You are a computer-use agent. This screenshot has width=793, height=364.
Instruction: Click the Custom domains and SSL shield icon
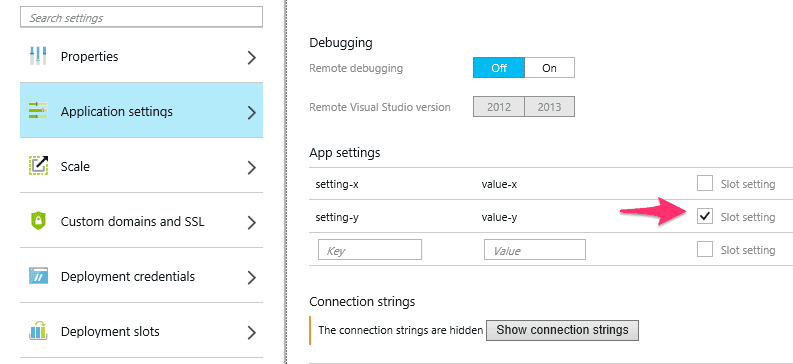(x=38, y=221)
